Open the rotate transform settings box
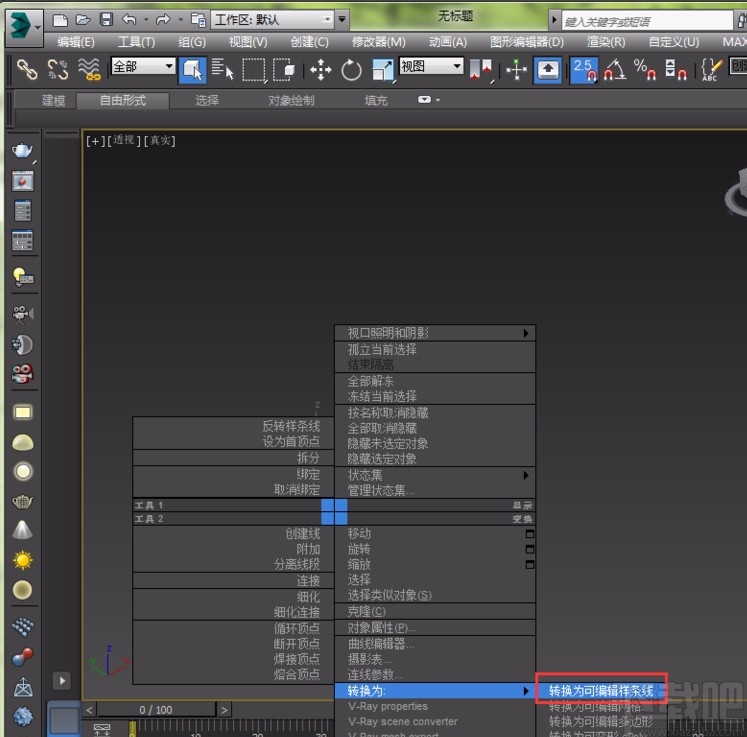The height and width of the screenshot is (737, 747). click(x=529, y=549)
